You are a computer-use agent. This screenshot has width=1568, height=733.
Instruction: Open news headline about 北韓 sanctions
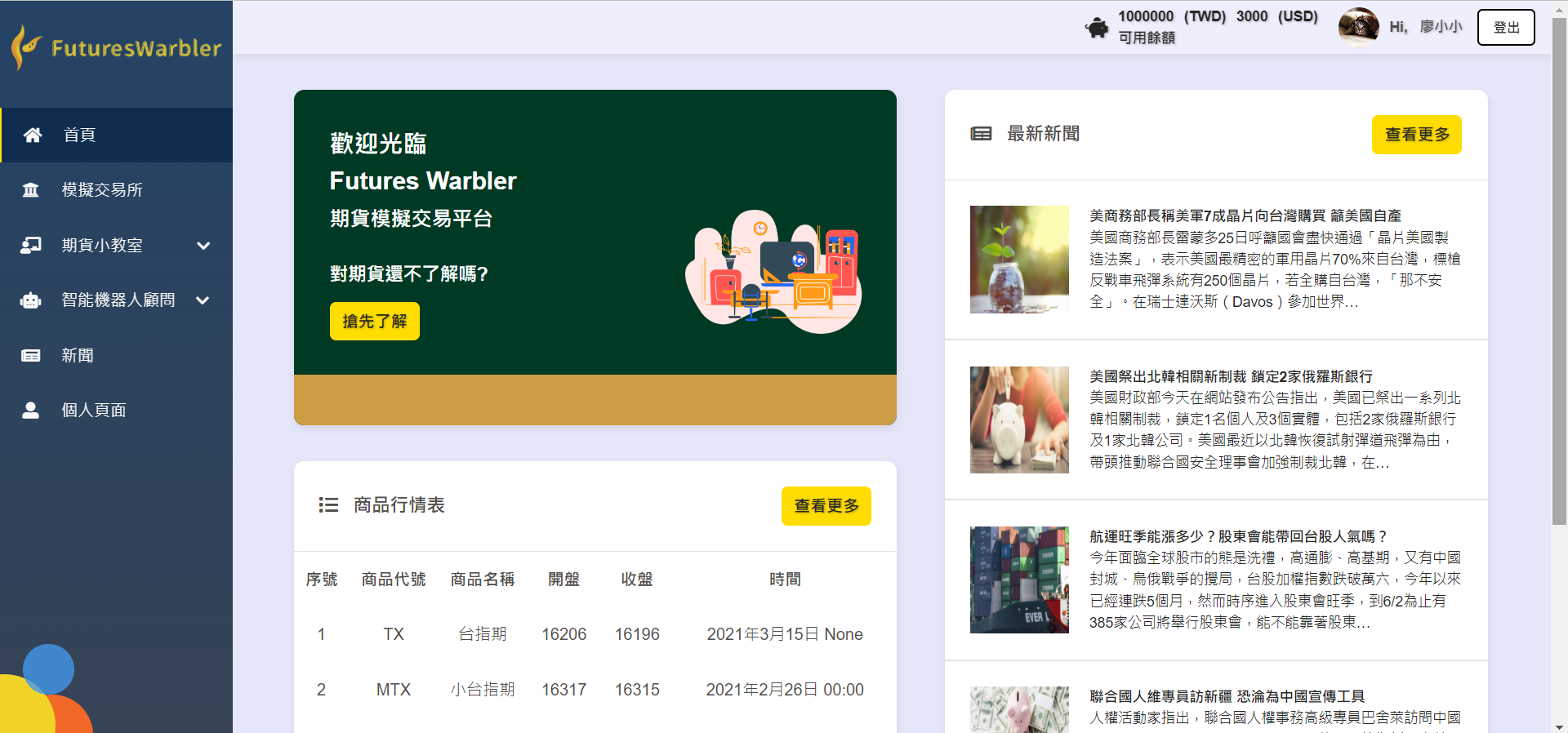click(1231, 376)
